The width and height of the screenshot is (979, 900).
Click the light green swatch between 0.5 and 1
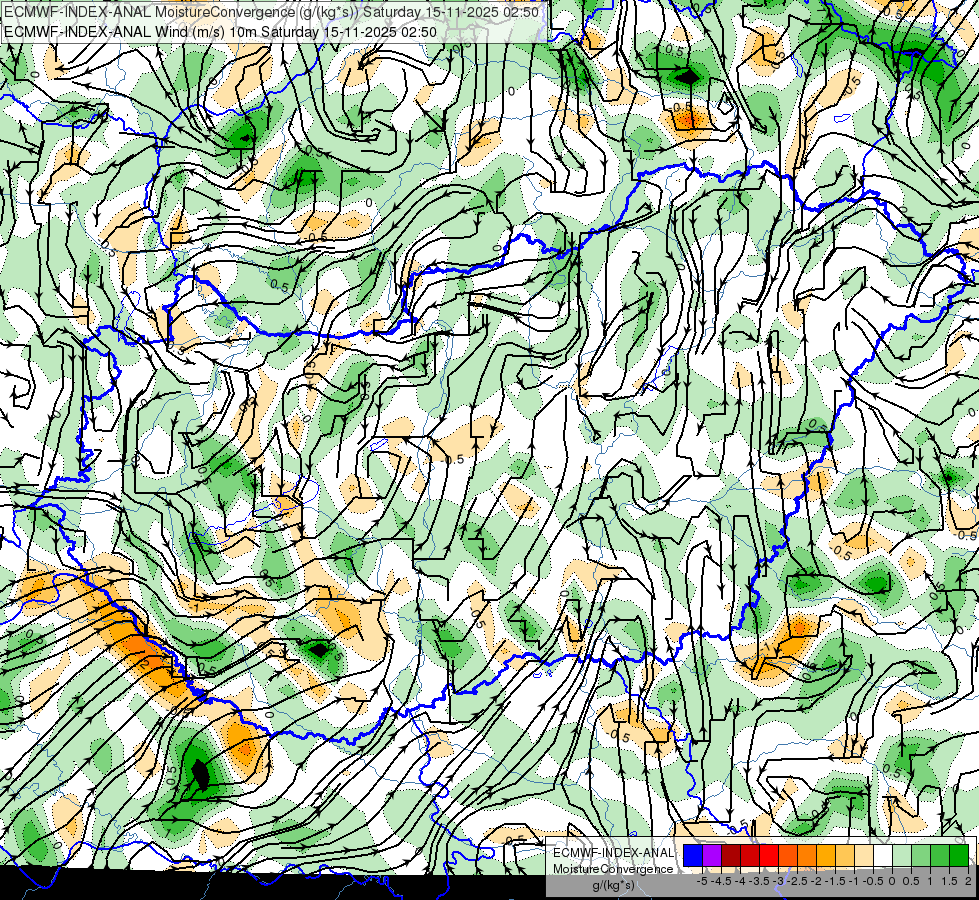pos(921,856)
